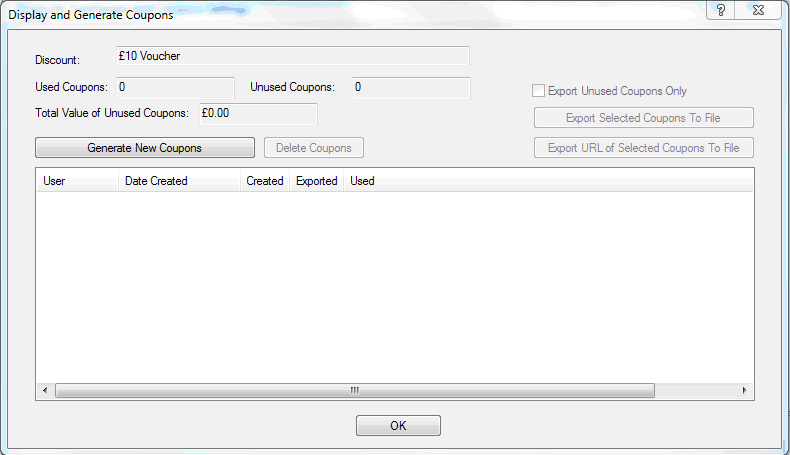Click the Used Coupons count field

tap(175, 88)
